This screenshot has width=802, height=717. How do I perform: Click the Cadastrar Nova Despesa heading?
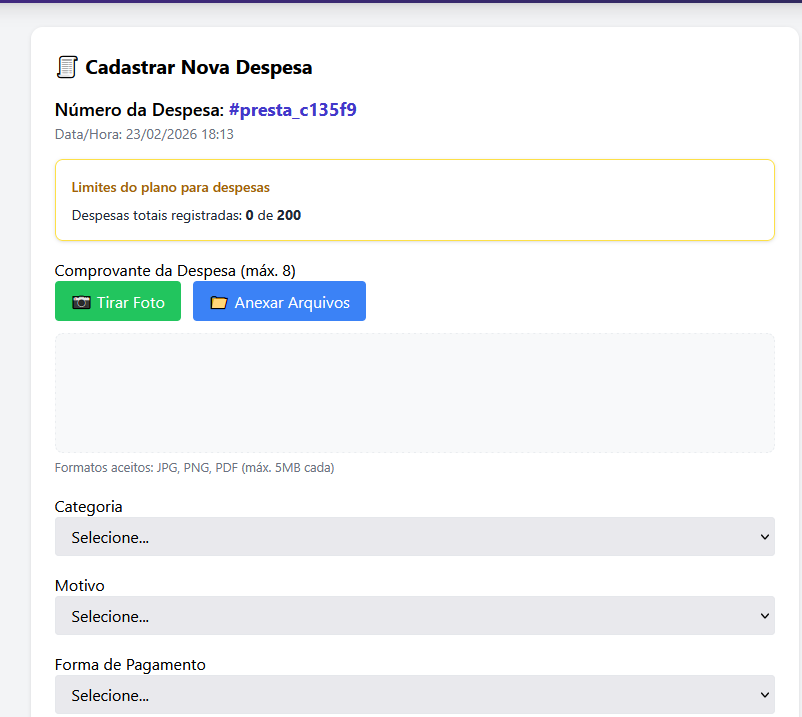tap(198, 68)
